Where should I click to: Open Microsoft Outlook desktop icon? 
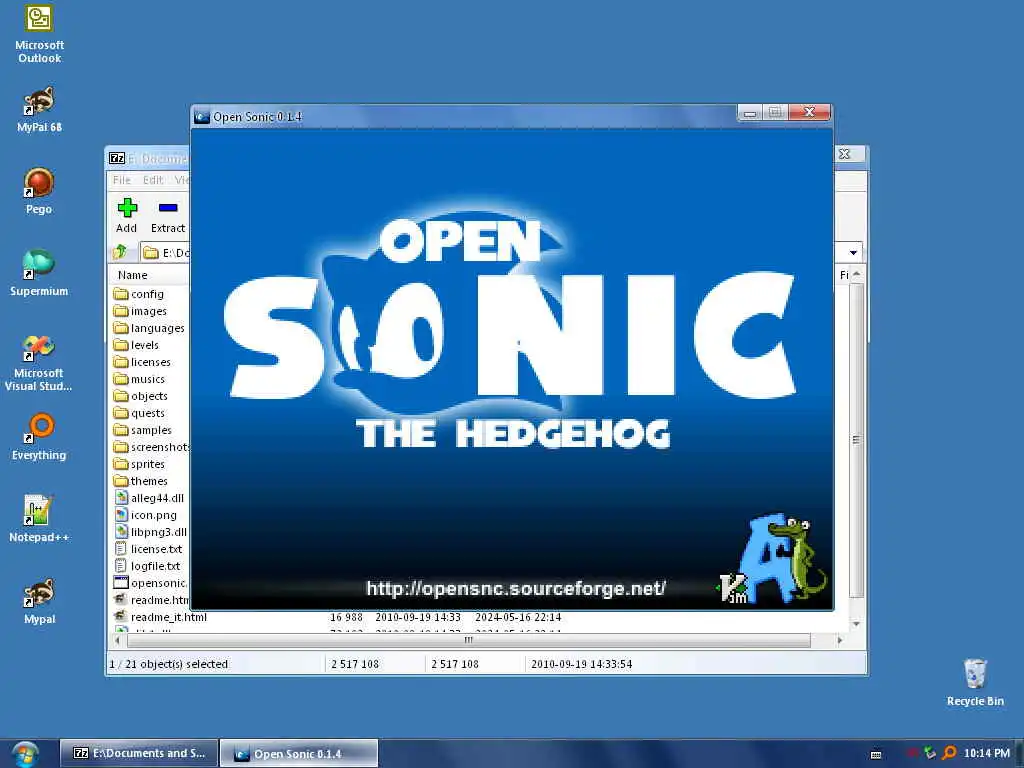pos(39,33)
